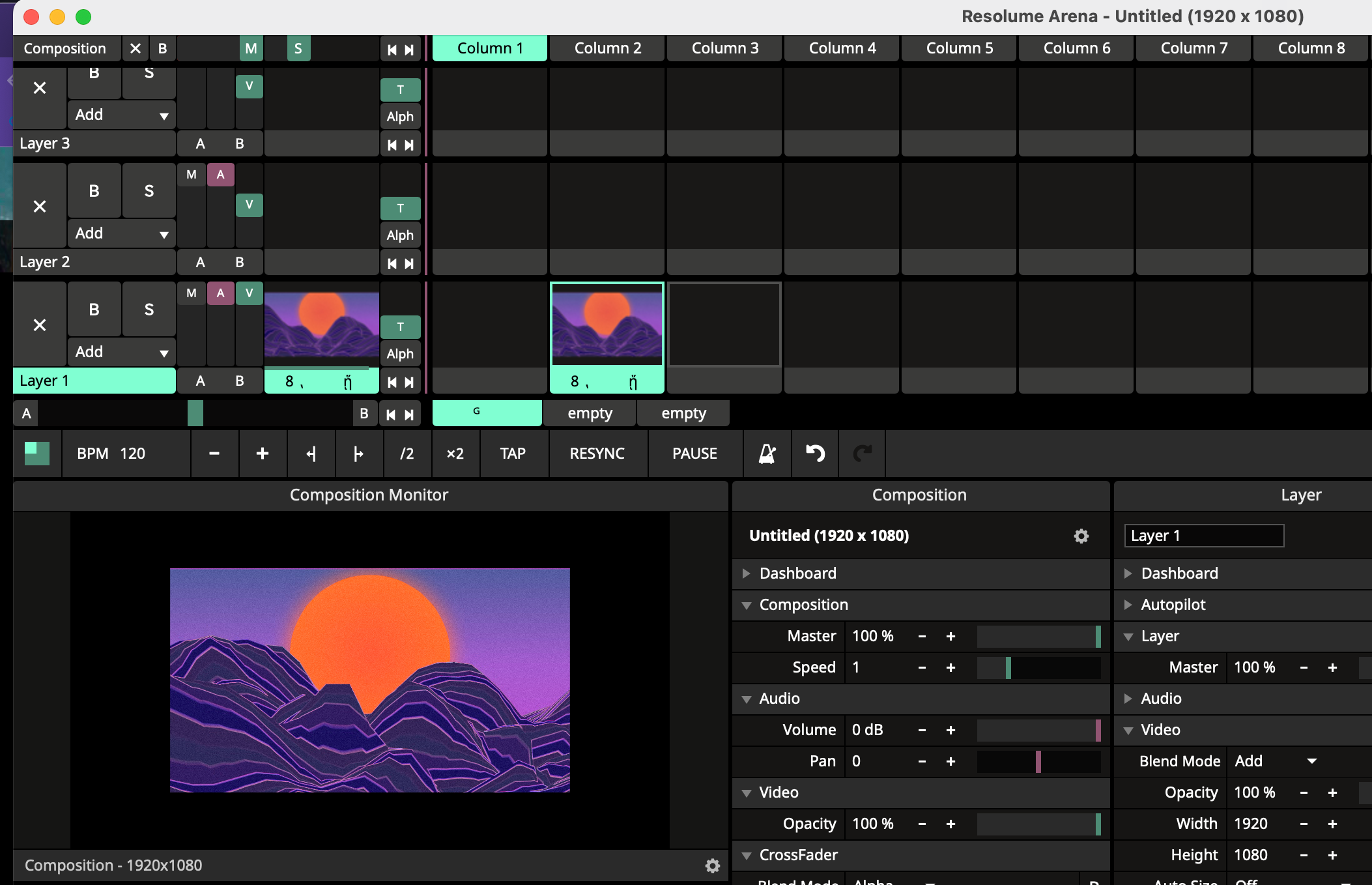This screenshot has width=1372, height=885.
Task: Toggle Layer 1 Bypass B button
Action: pyautogui.click(x=94, y=310)
